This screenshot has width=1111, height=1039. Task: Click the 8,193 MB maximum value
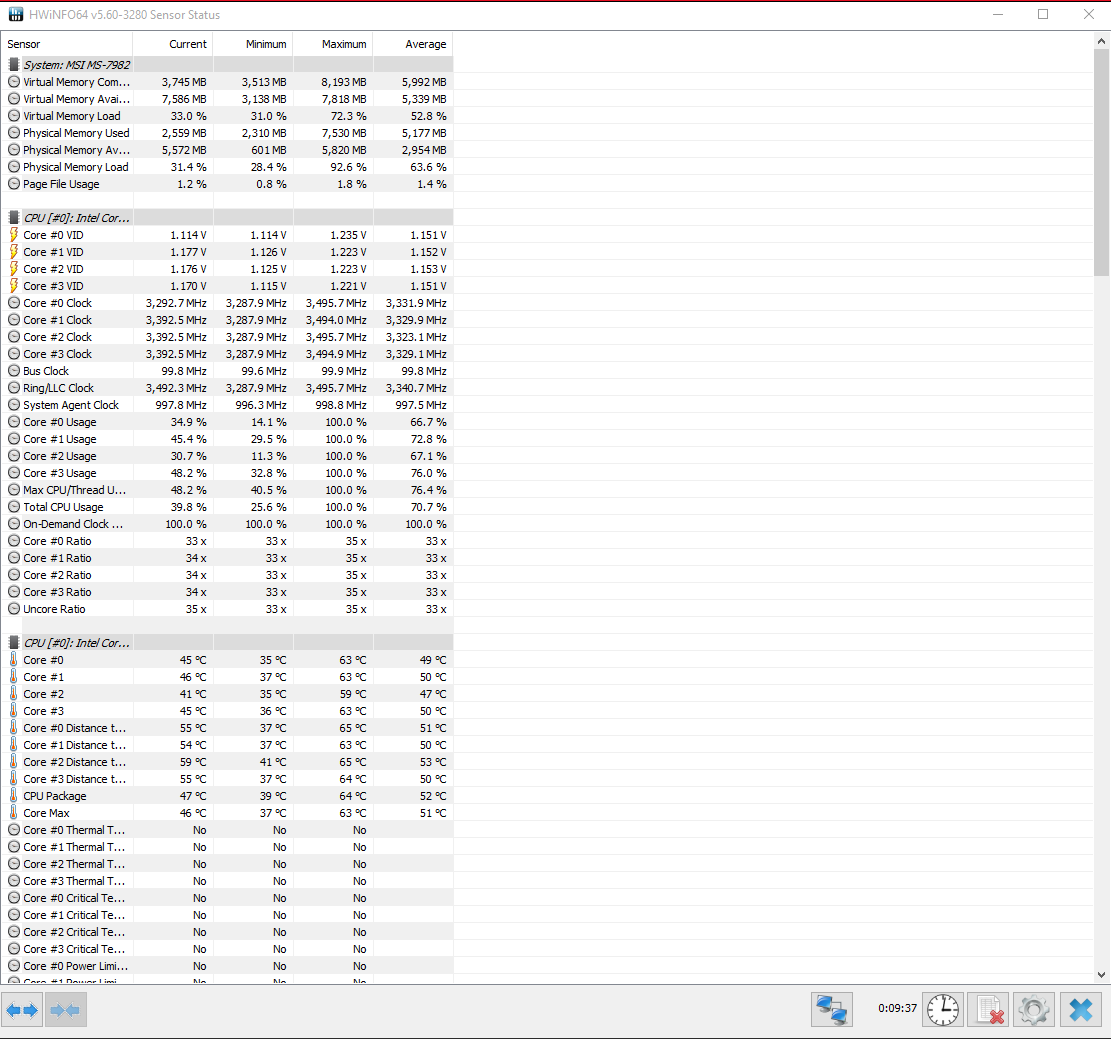[x=343, y=82]
